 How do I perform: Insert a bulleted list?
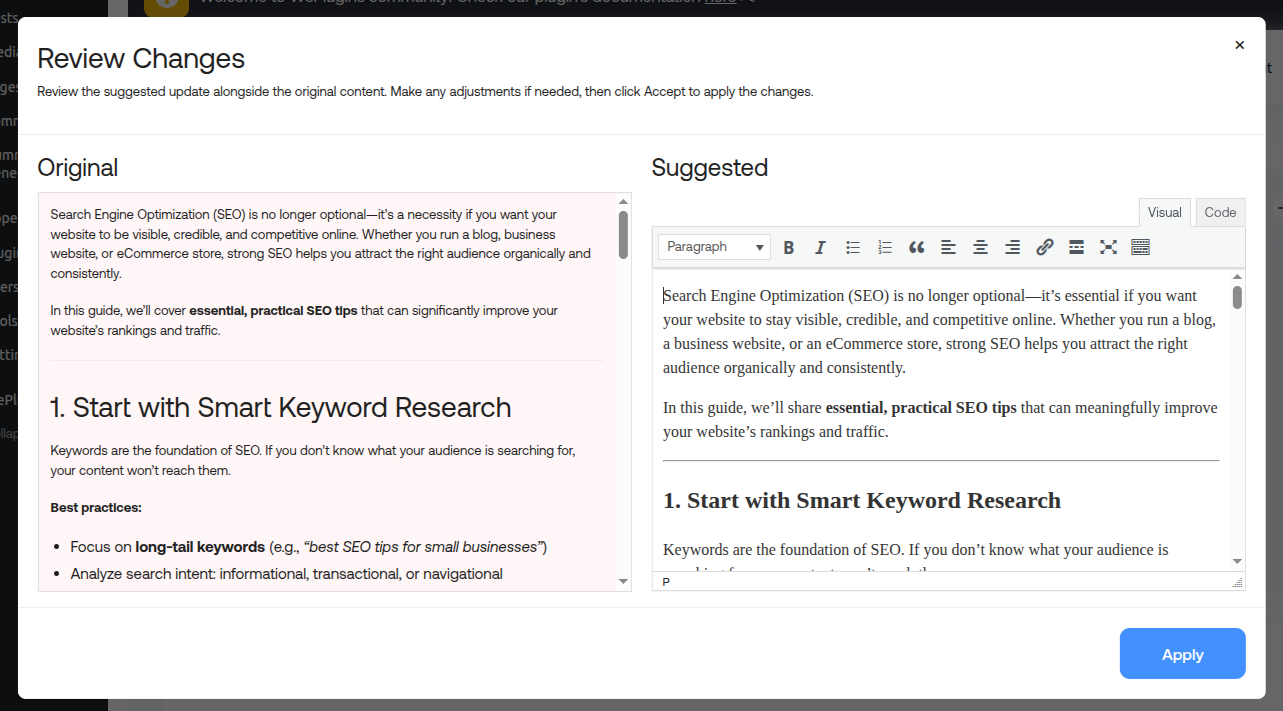(x=853, y=247)
